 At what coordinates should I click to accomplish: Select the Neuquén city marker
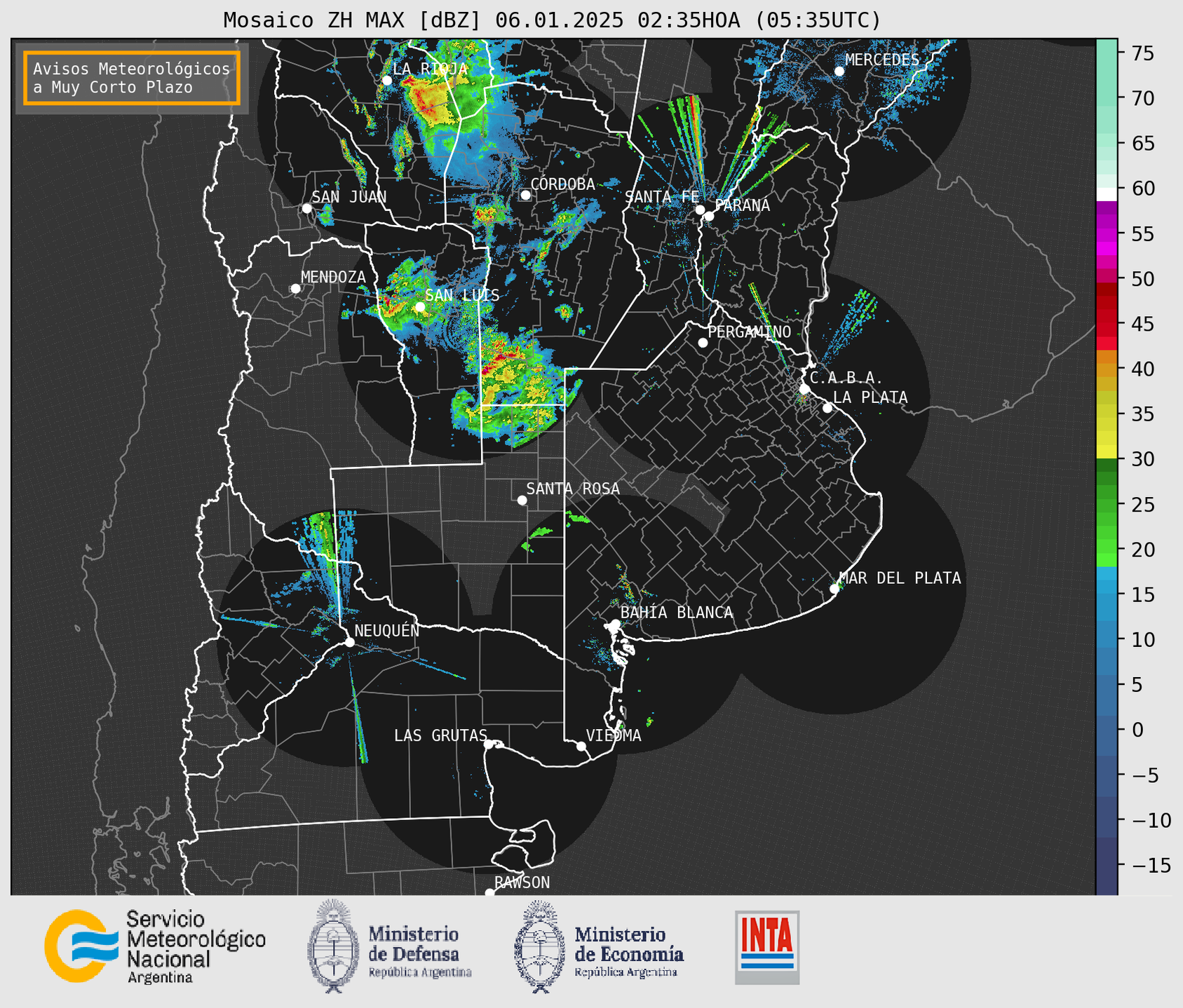click(349, 642)
